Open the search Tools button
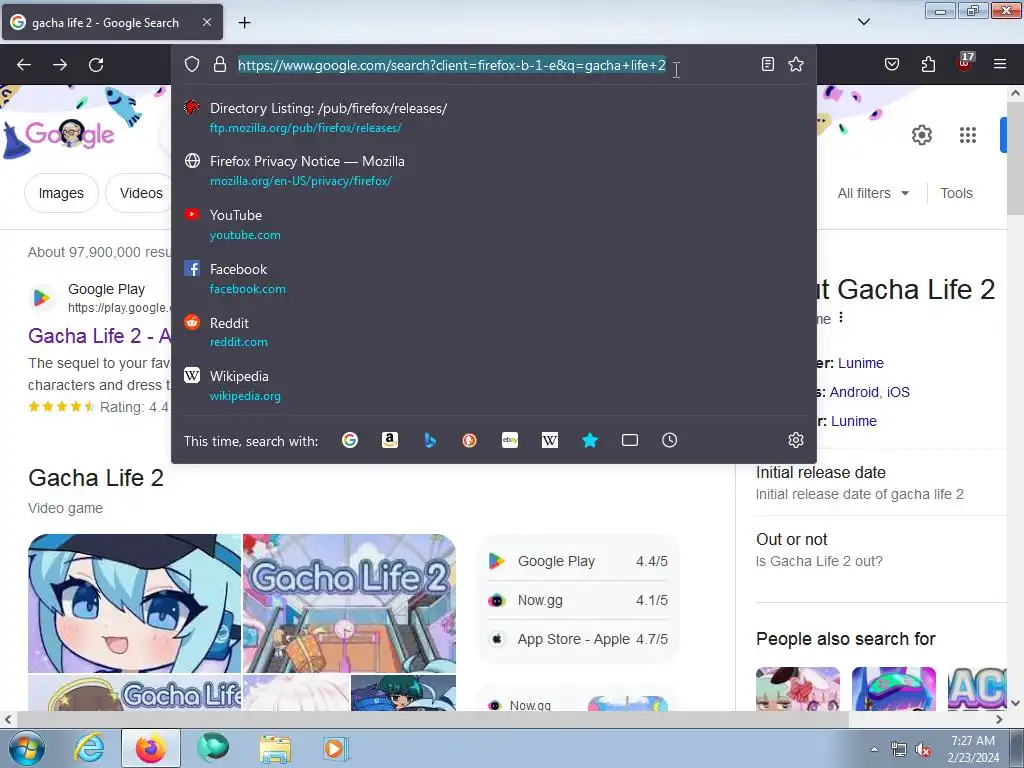 pos(956,193)
